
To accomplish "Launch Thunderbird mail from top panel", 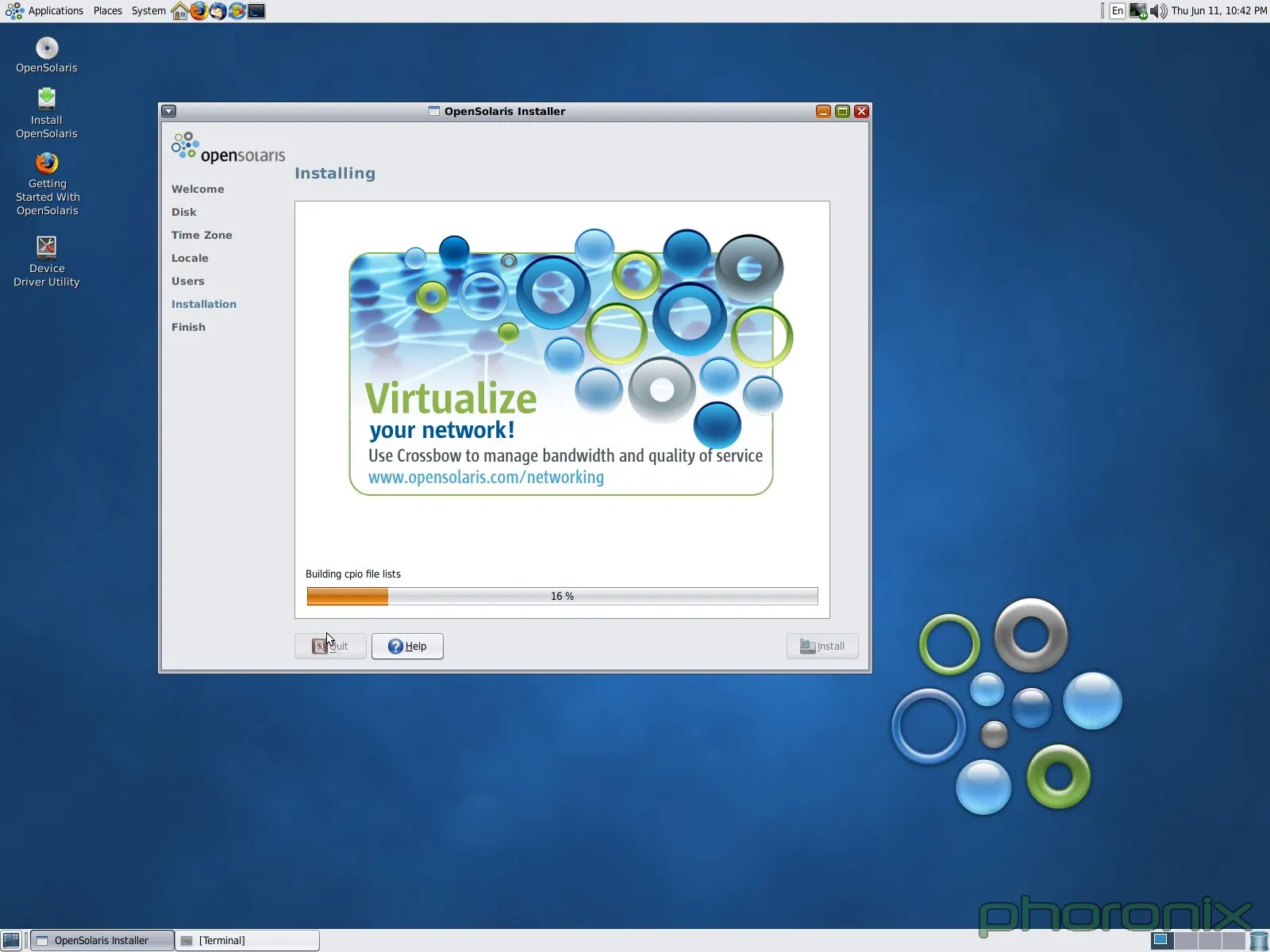I will 218,11.
